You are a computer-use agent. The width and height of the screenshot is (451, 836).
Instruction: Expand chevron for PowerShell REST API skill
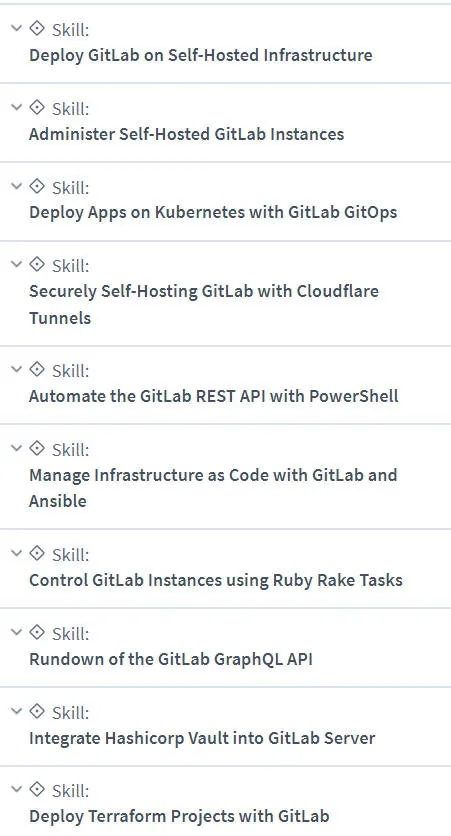(17, 369)
